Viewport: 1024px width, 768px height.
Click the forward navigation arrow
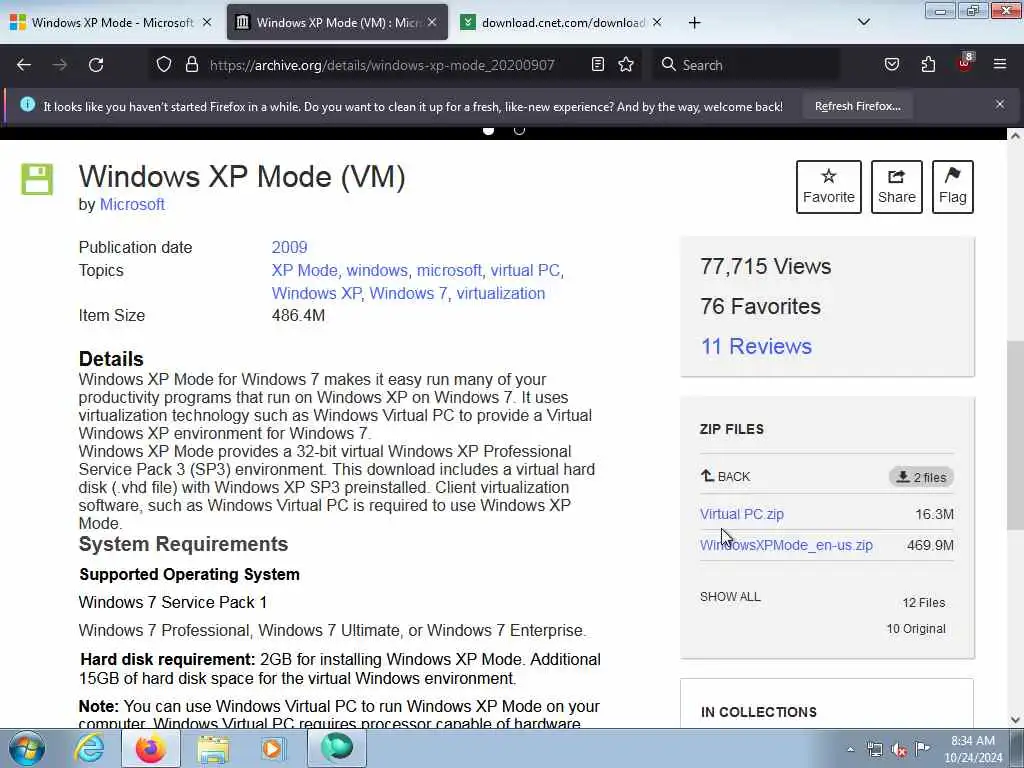pyautogui.click(x=60, y=65)
